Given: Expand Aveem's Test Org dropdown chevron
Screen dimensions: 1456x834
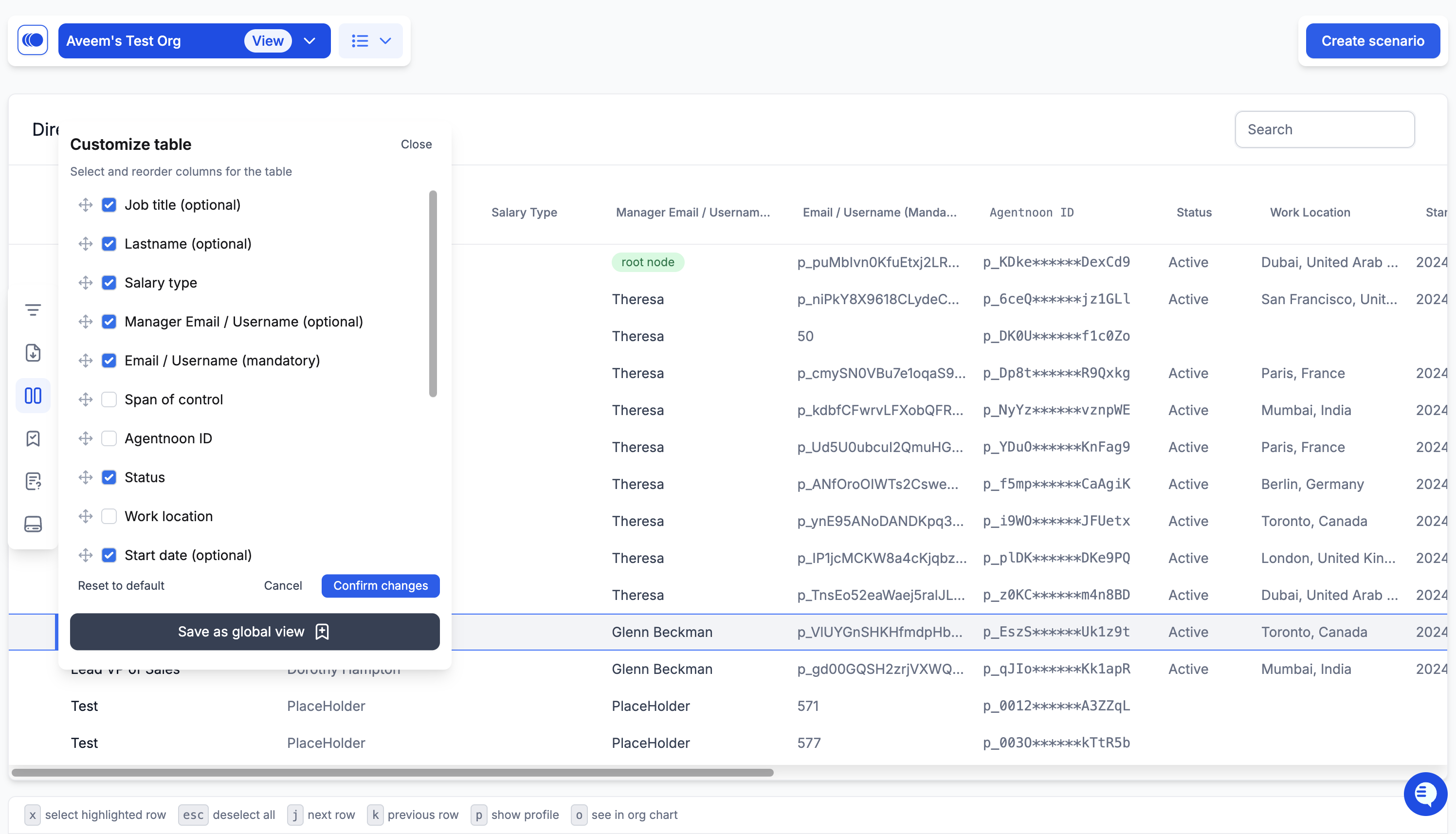Looking at the screenshot, I should pos(309,41).
